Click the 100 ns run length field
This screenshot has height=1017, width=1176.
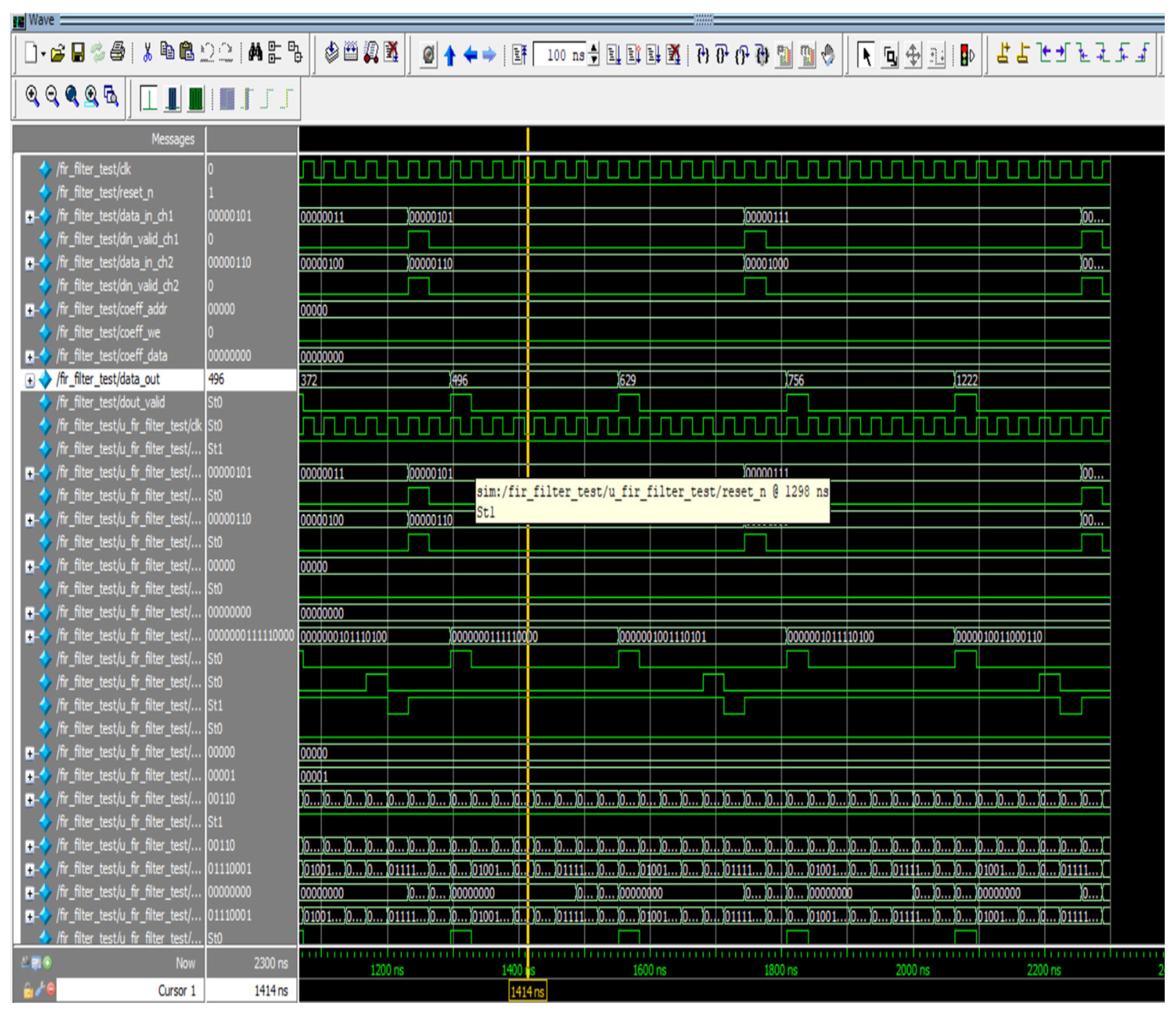[560, 55]
